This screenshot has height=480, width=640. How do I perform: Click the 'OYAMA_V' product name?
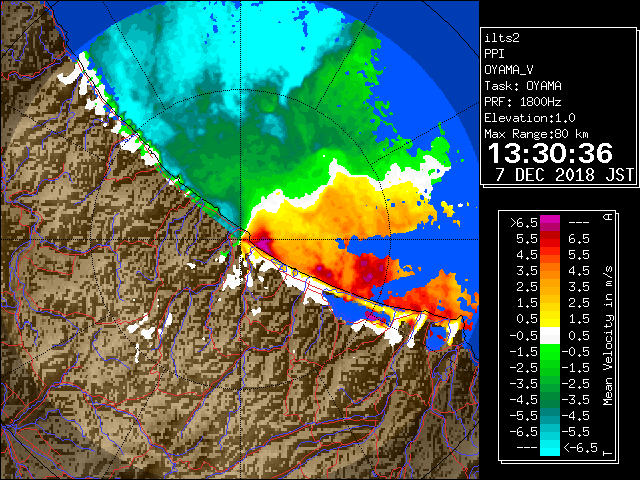tap(509, 70)
